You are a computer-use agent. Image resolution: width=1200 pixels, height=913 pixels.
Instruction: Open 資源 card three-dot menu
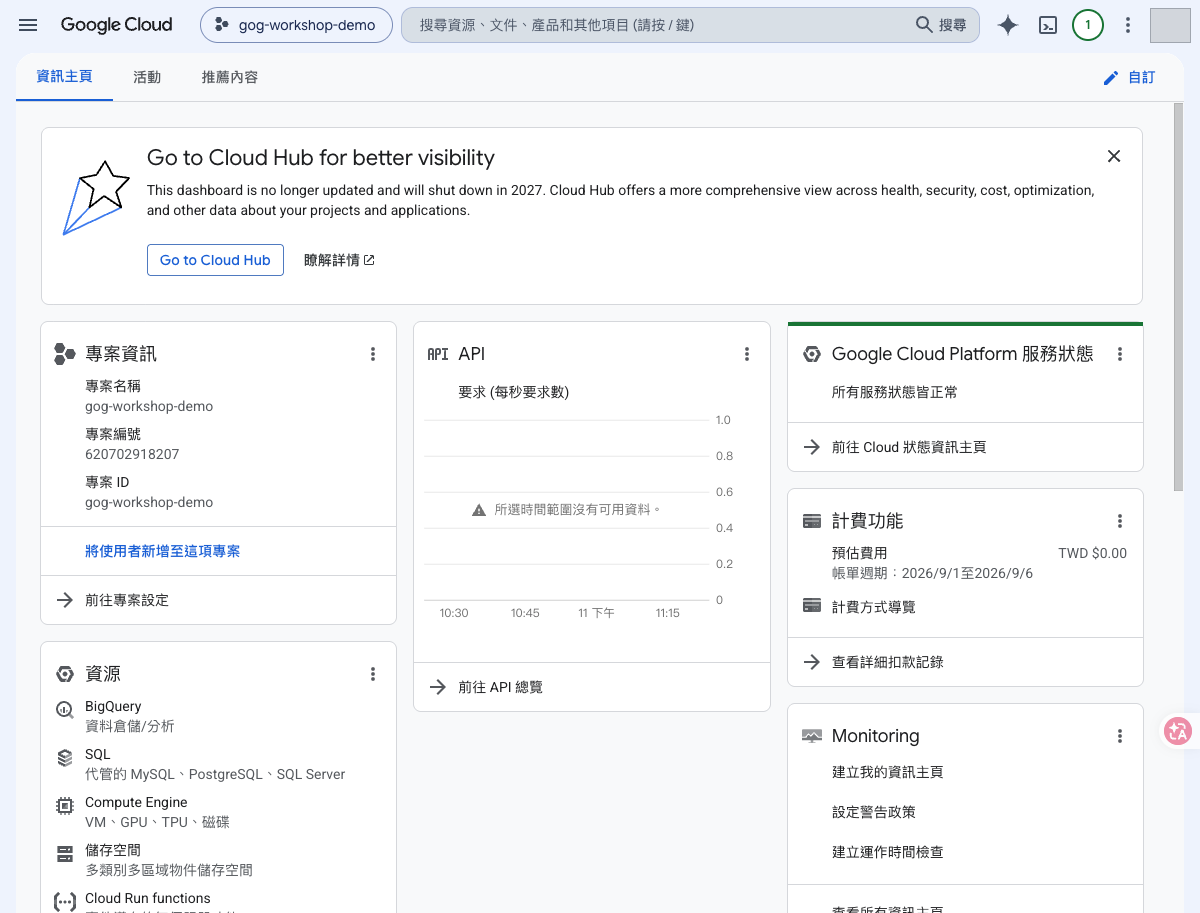tap(373, 674)
